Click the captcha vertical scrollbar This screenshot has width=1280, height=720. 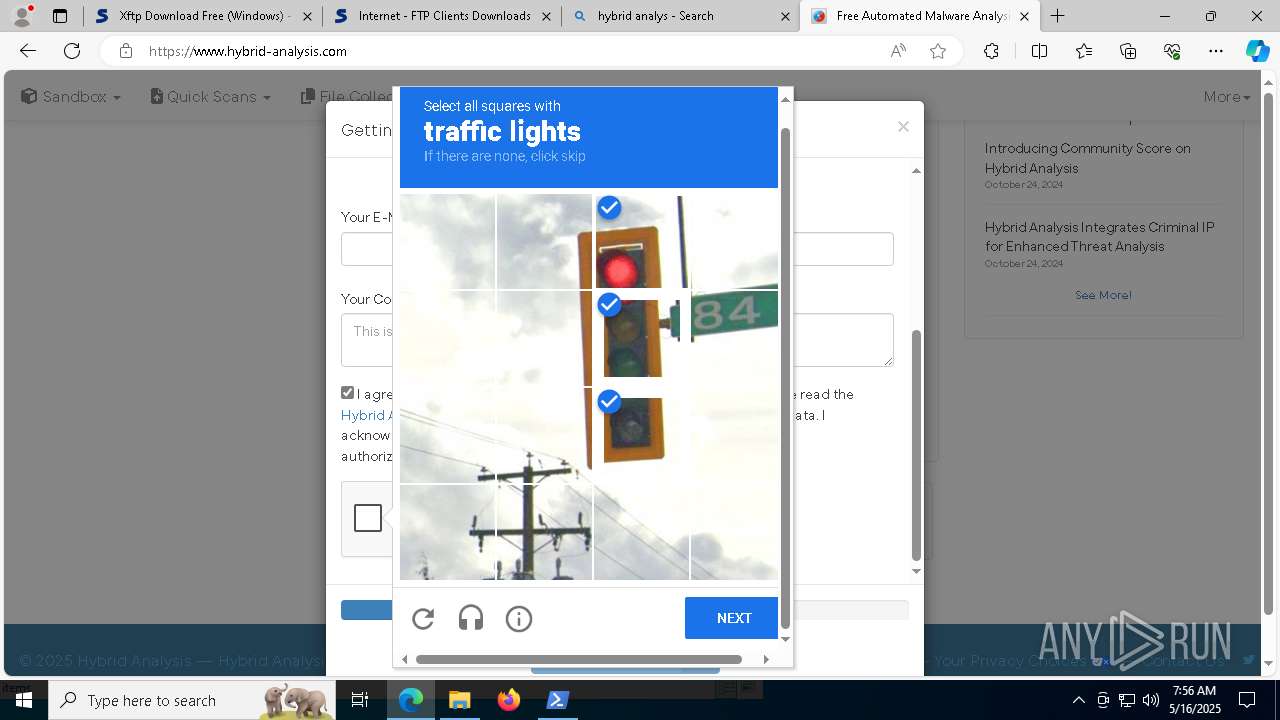[x=785, y=378]
